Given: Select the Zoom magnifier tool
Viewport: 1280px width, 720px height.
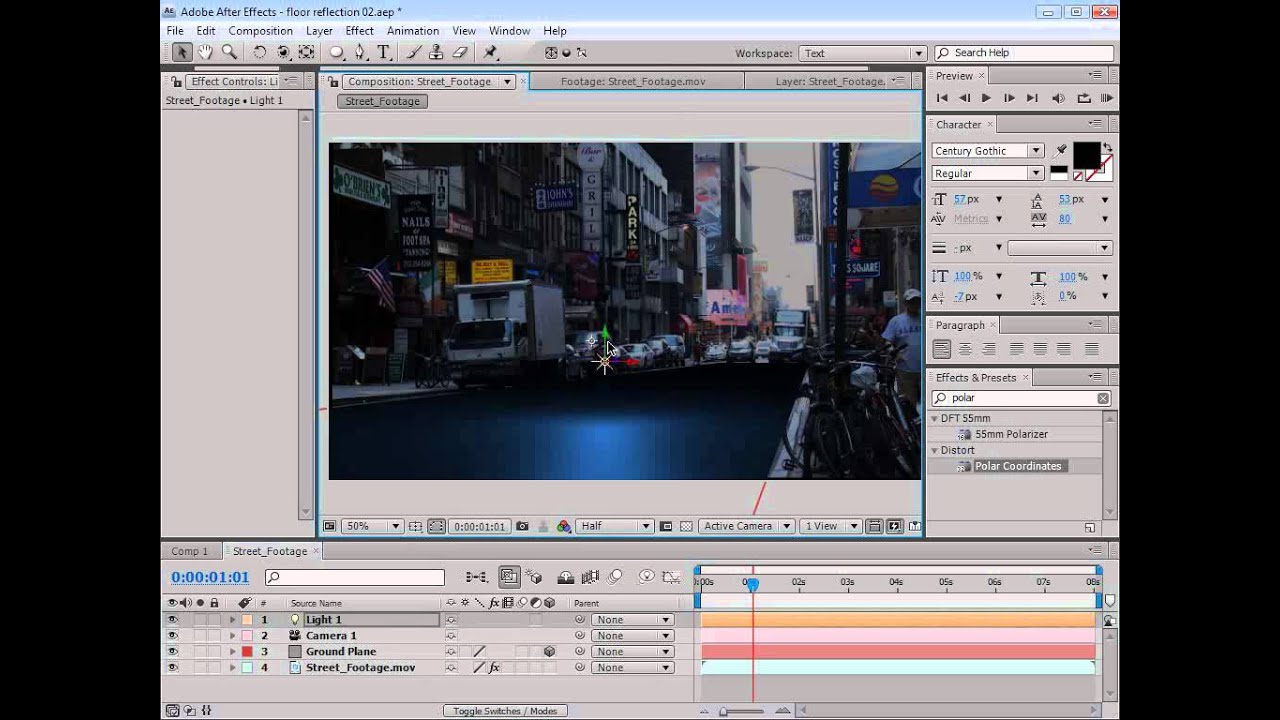Looking at the screenshot, I should point(229,53).
